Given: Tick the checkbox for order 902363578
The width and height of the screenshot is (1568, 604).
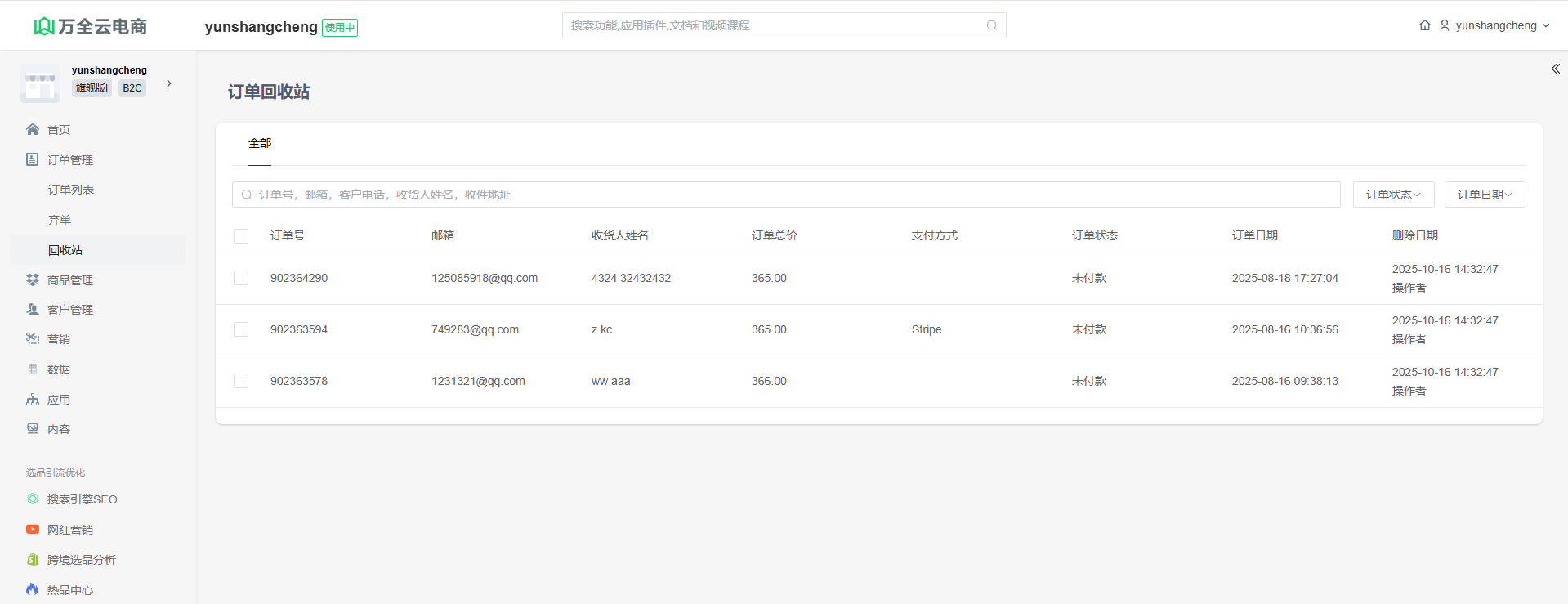Looking at the screenshot, I should coord(241,381).
